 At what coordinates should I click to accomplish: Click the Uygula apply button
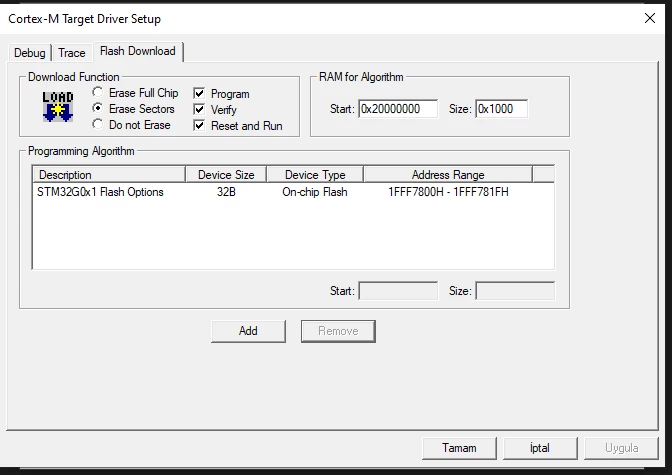[621, 448]
